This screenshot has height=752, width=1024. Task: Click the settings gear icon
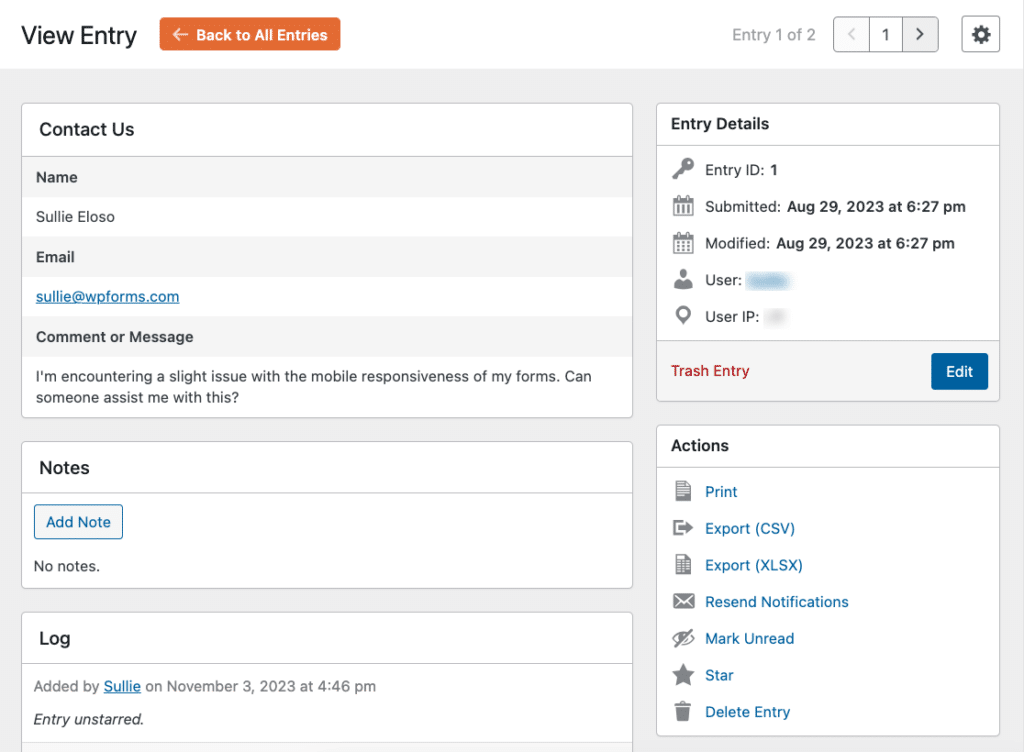click(x=980, y=35)
